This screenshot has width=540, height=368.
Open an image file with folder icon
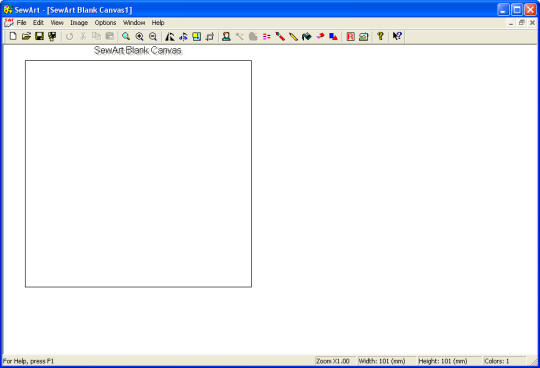(26, 36)
